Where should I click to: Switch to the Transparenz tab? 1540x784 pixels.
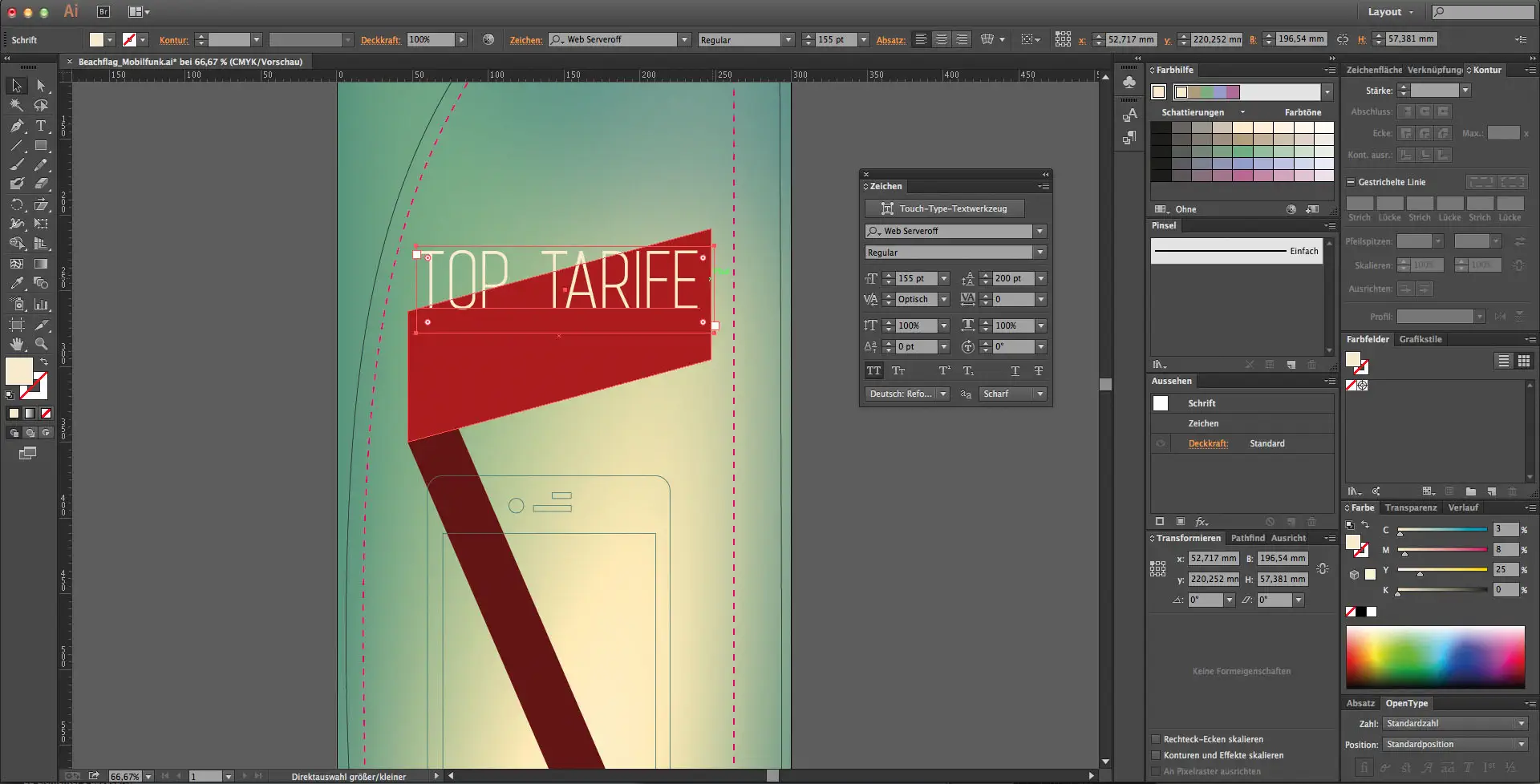coord(1410,507)
